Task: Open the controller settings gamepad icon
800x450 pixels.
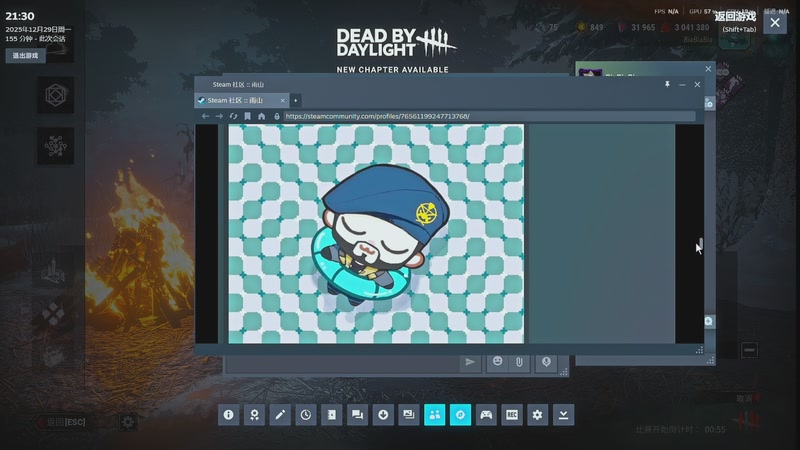Action: click(x=486, y=415)
